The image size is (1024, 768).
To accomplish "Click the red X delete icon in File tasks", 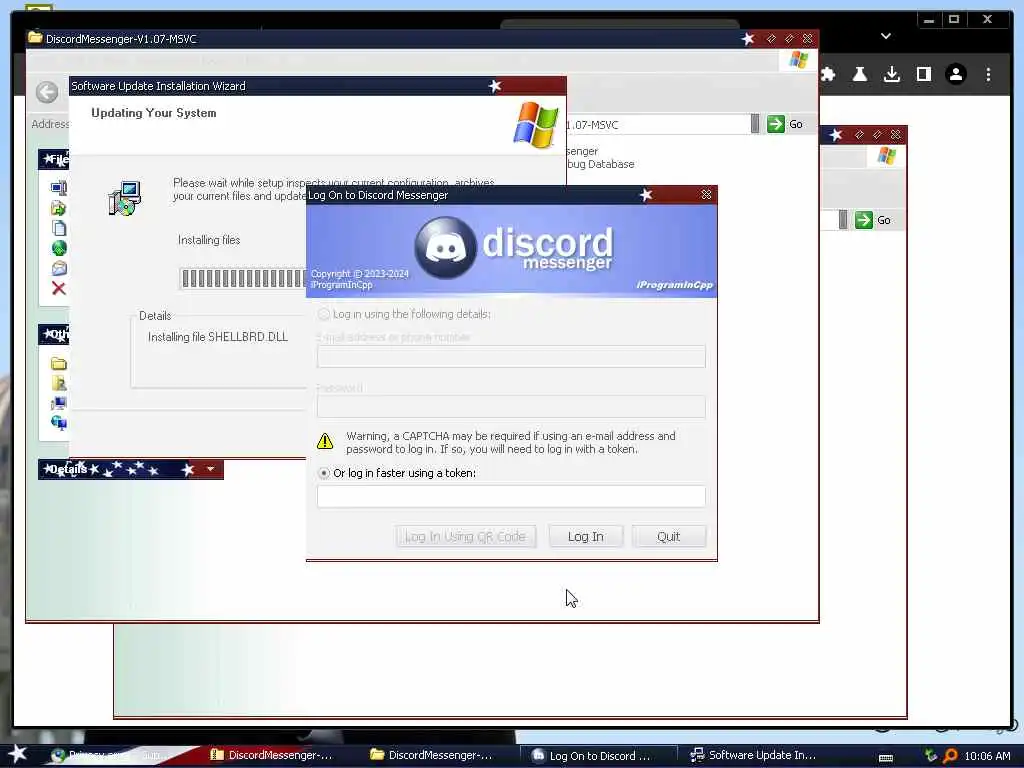I will pyautogui.click(x=59, y=289).
